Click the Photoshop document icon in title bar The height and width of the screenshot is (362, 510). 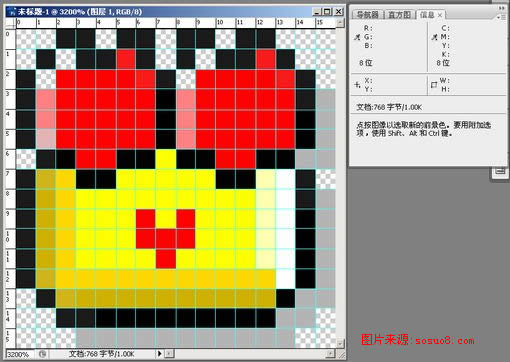click(12, 12)
